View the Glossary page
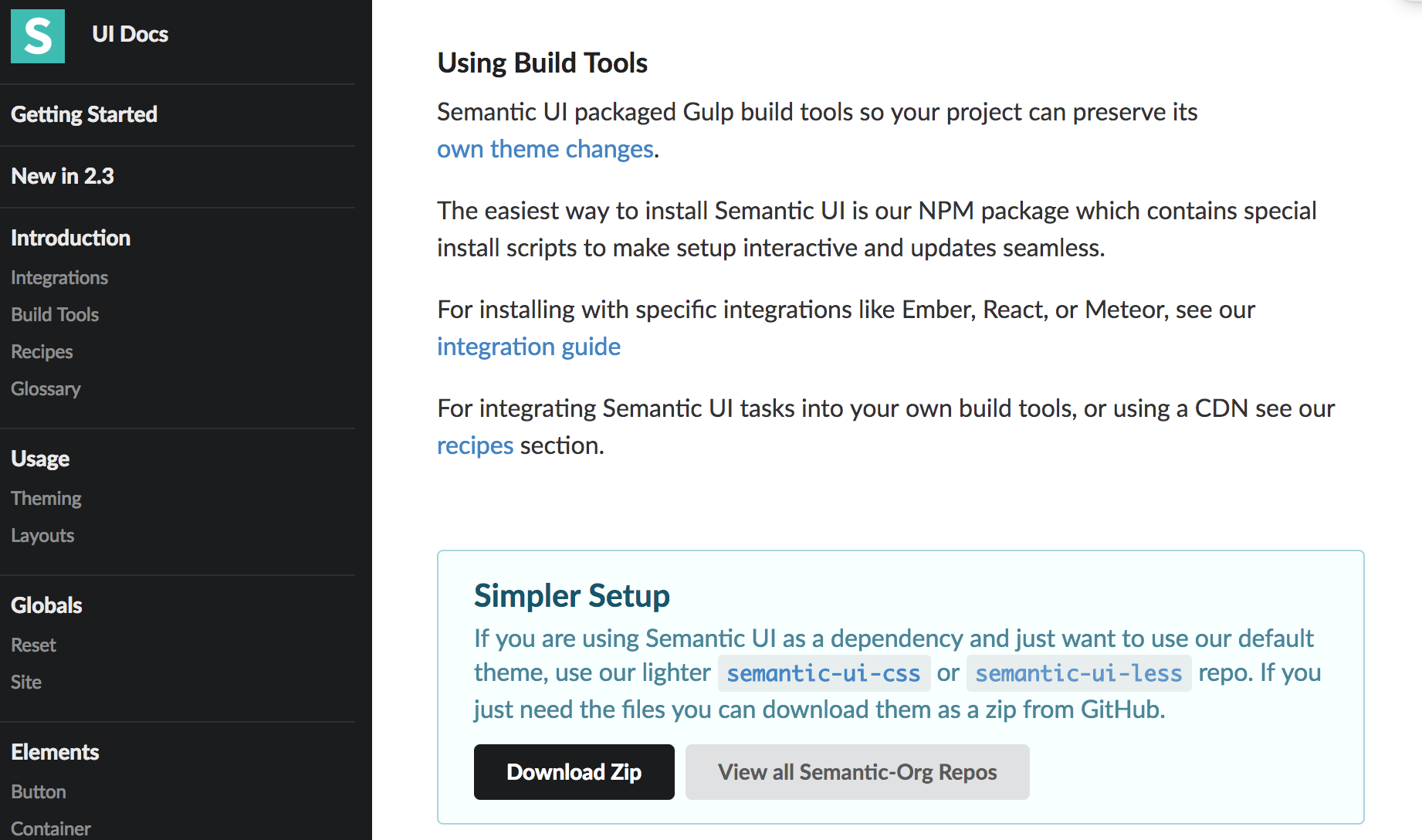 46,388
